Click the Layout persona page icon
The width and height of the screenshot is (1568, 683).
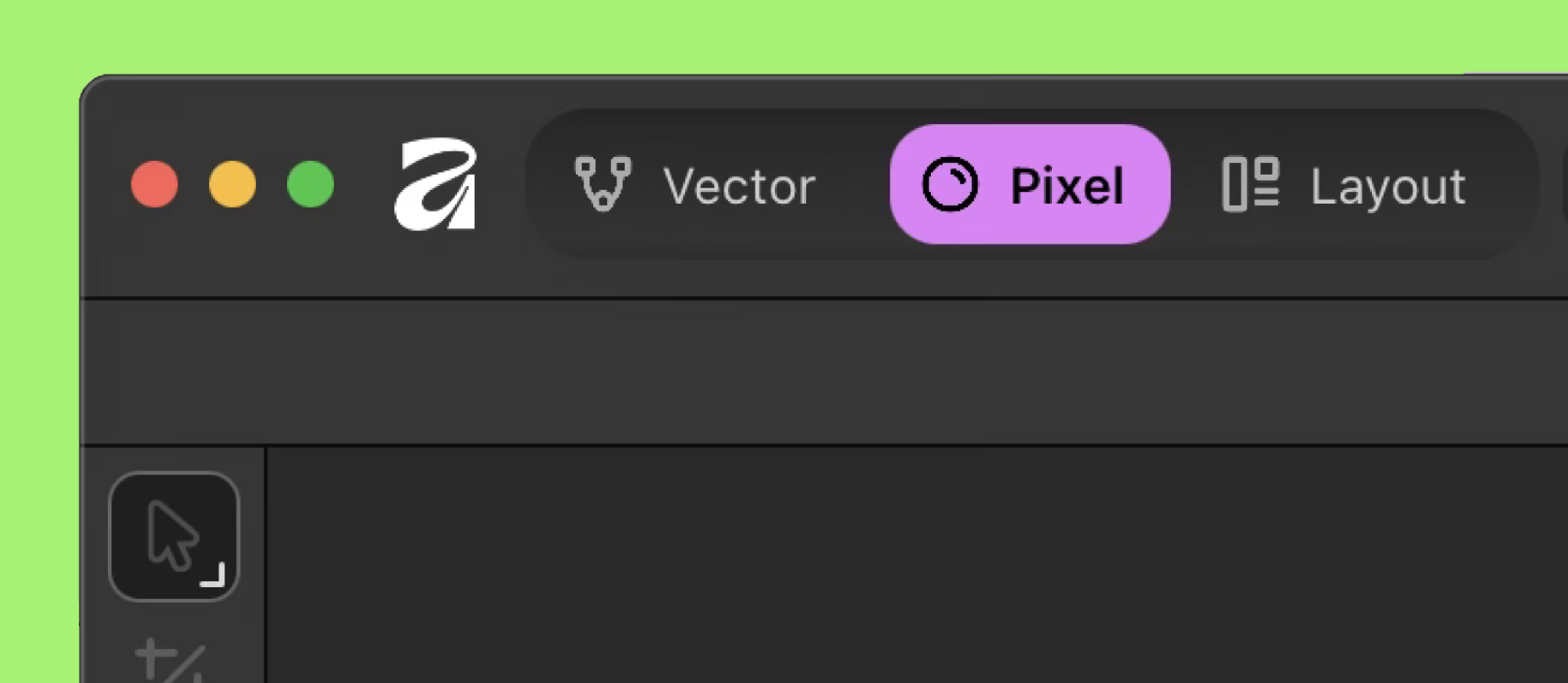click(1250, 184)
